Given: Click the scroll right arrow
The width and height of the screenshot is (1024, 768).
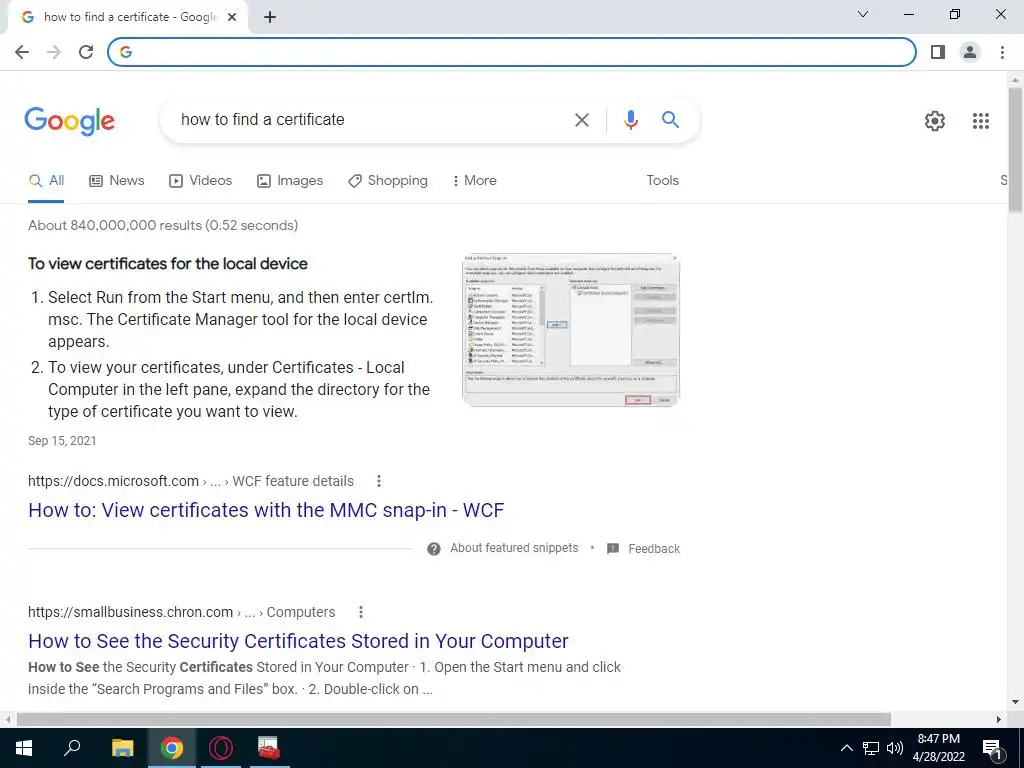Looking at the screenshot, I should [999, 719].
